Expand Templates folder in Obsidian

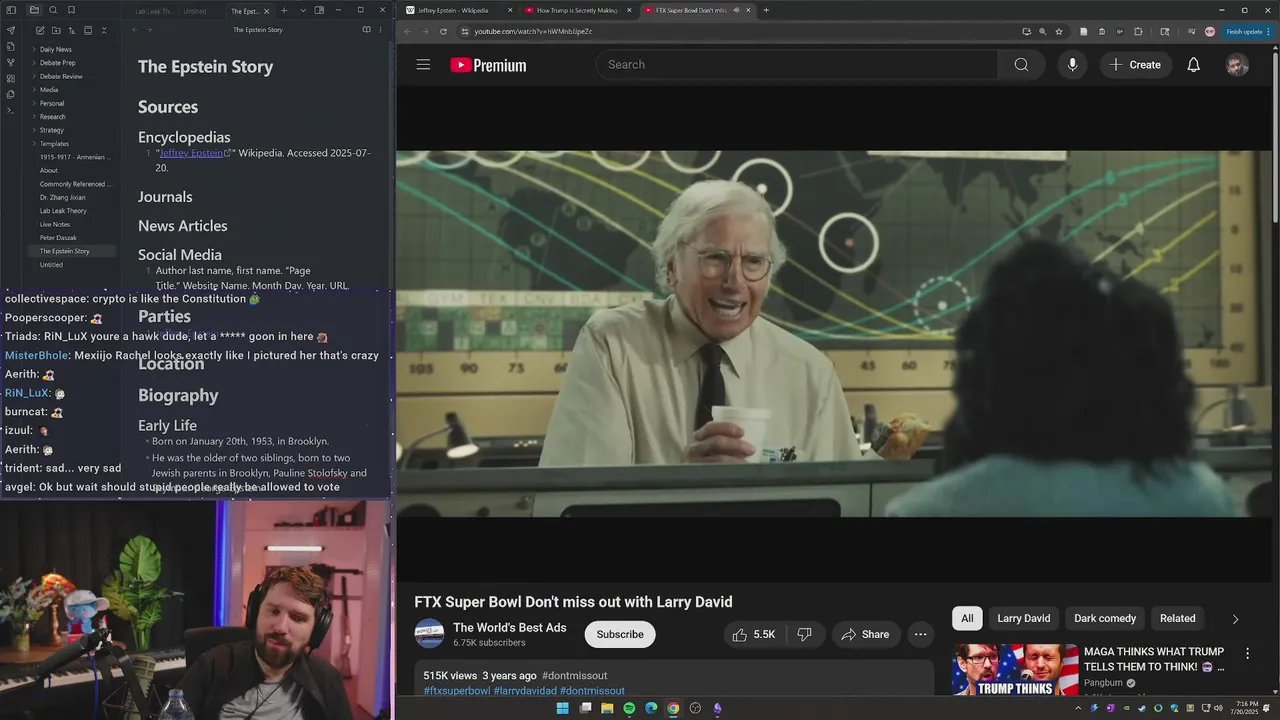click(x=54, y=144)
